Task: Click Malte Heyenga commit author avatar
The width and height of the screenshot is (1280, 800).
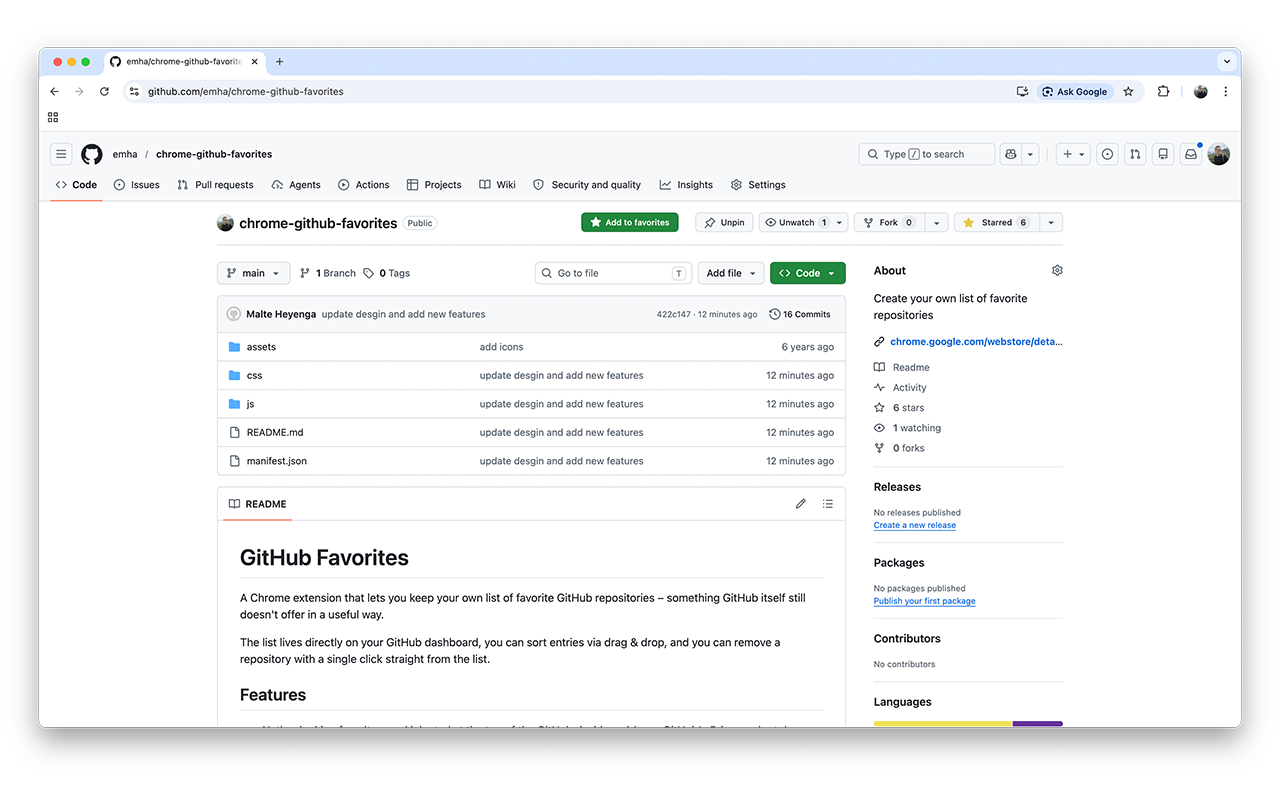Action: [233, 314]
